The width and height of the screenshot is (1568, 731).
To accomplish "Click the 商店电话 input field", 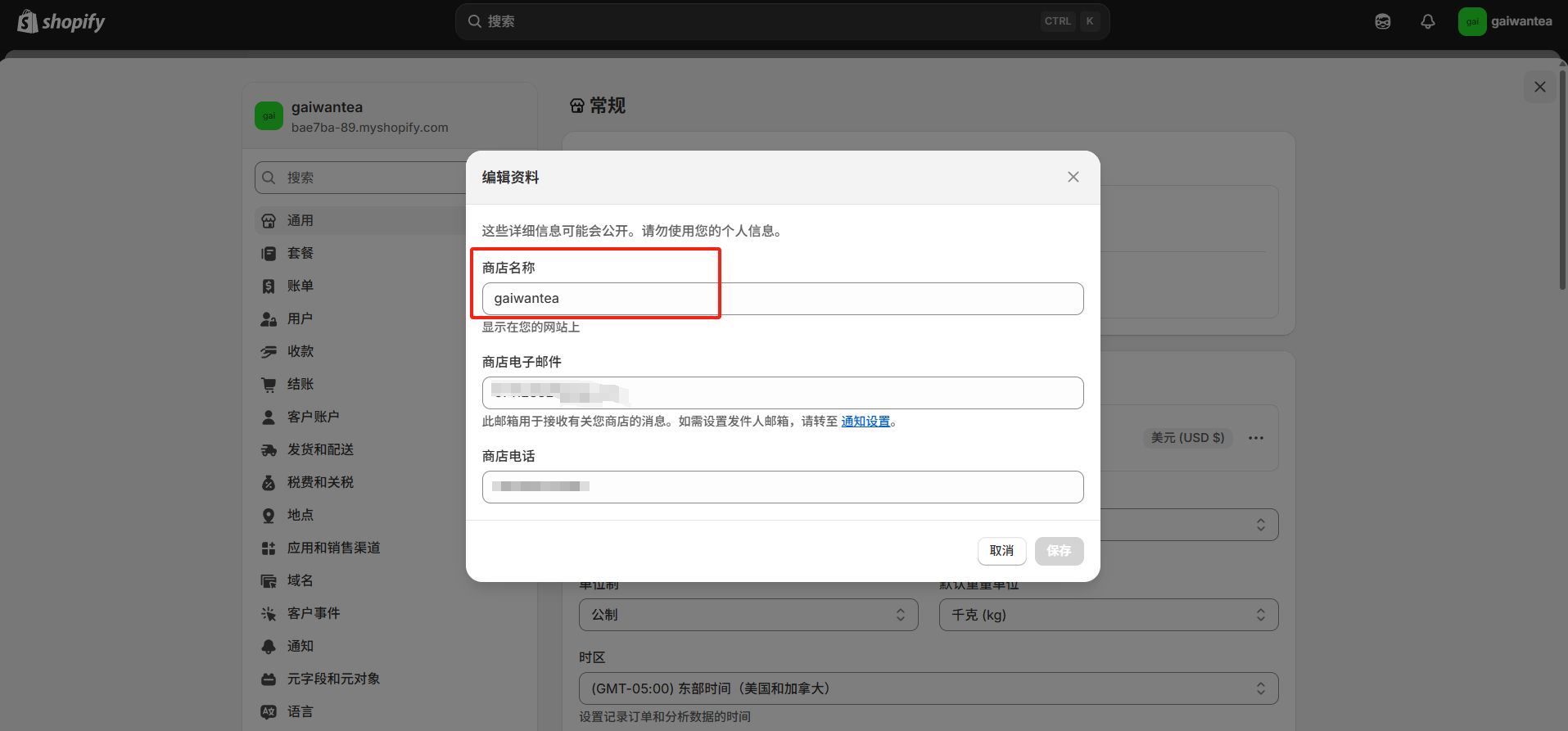I will pyautogui.click(x=782, y=487).
